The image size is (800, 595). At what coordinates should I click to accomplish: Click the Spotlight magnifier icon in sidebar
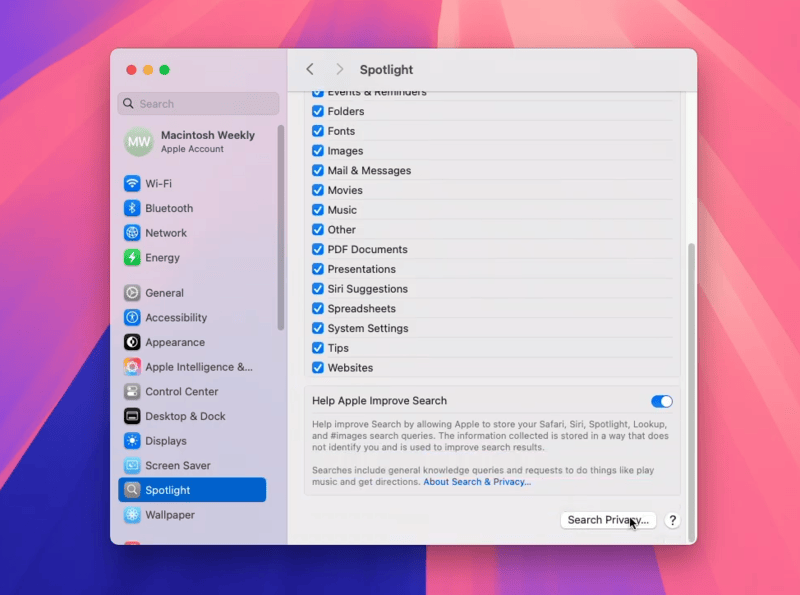[x=132, y=490]
